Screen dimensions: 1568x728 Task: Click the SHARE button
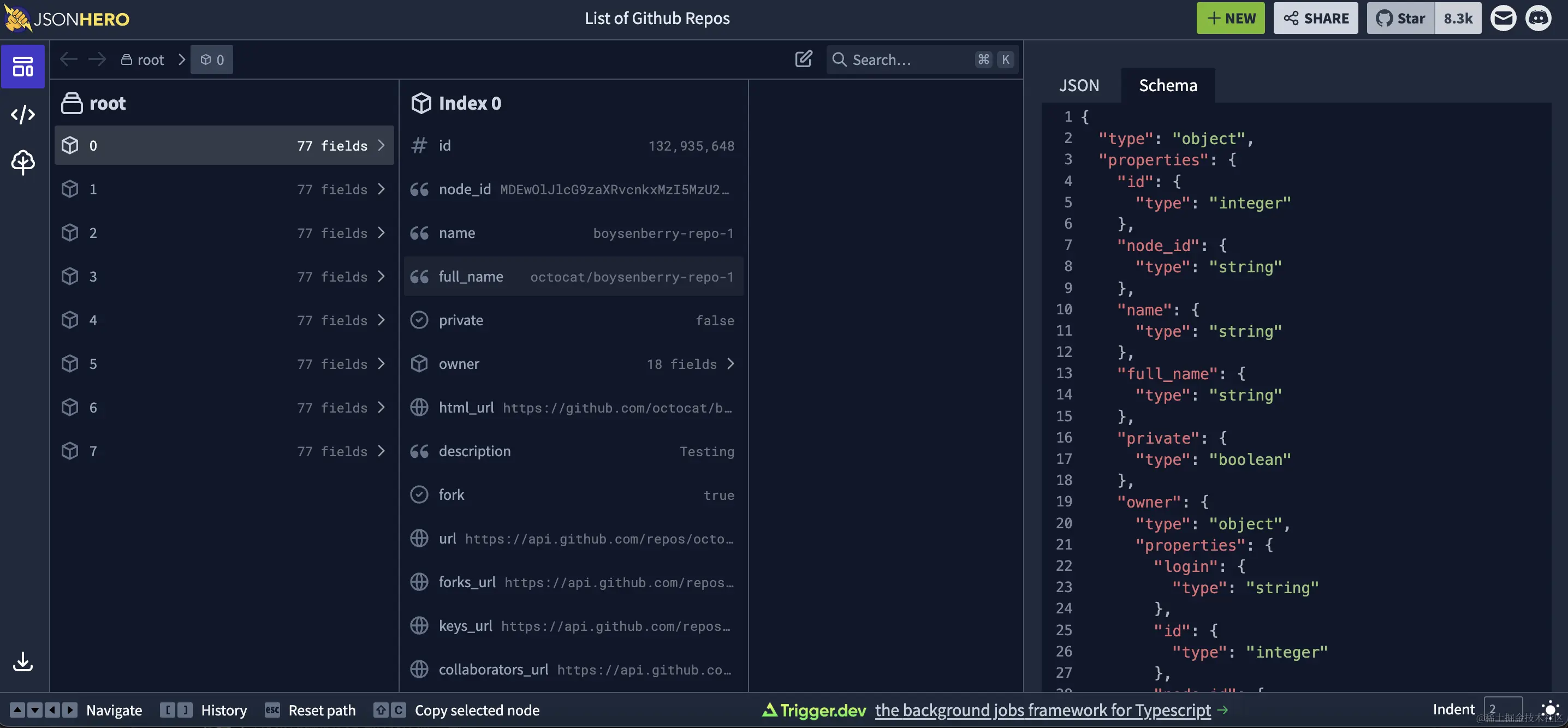[x=1315, y=18]
